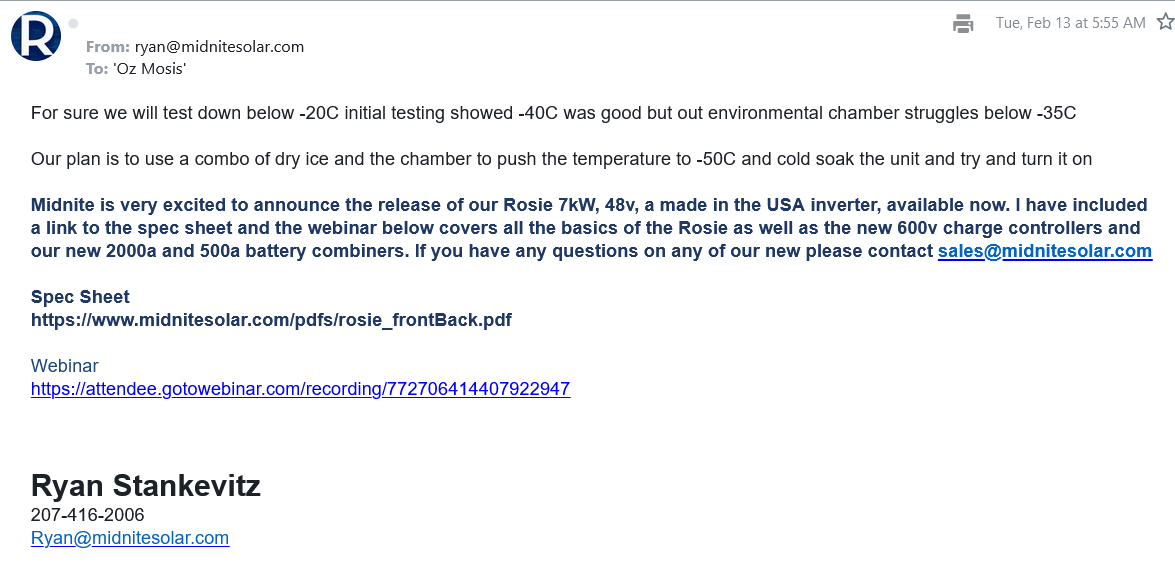Star the message from Ryan
This screenshot has height=582, width=1175.
pos(1164,22)
